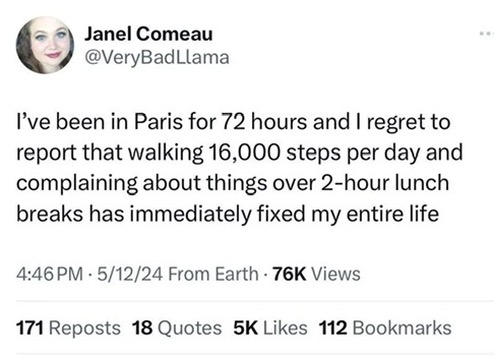The image size is (494, 360).
Task: Click the phrase 72 hours in the tweet
Action: (264, 122)
